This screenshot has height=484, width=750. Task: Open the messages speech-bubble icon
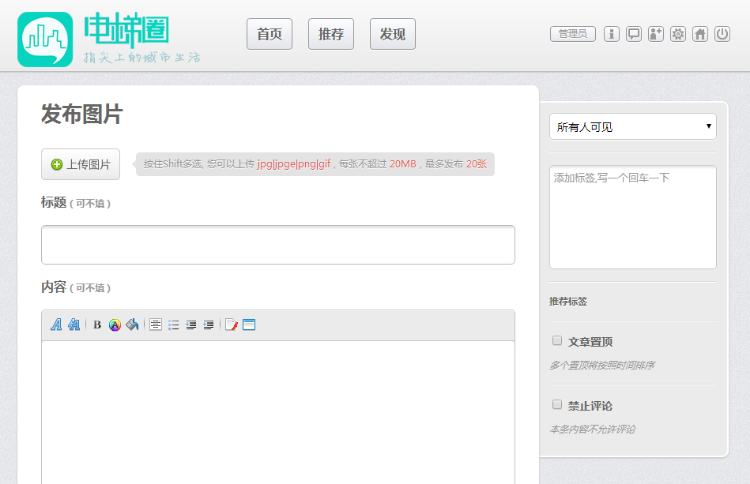634,34
